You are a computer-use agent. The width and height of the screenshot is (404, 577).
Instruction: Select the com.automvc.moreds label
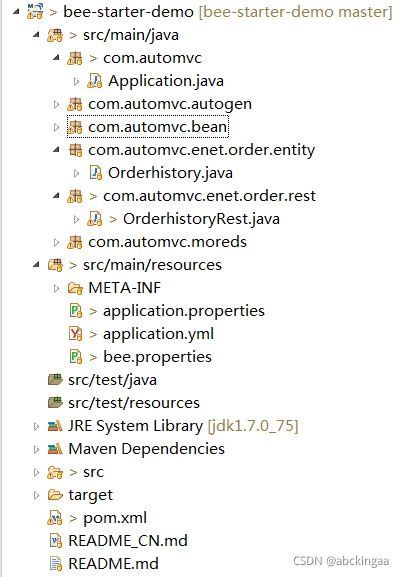167,242
